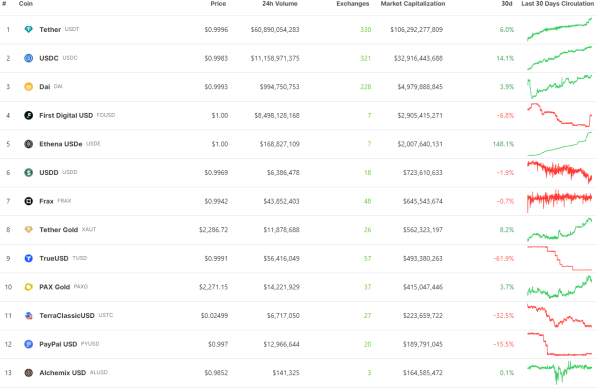Open the TerraClassicUSD coin link

point(67,316)
